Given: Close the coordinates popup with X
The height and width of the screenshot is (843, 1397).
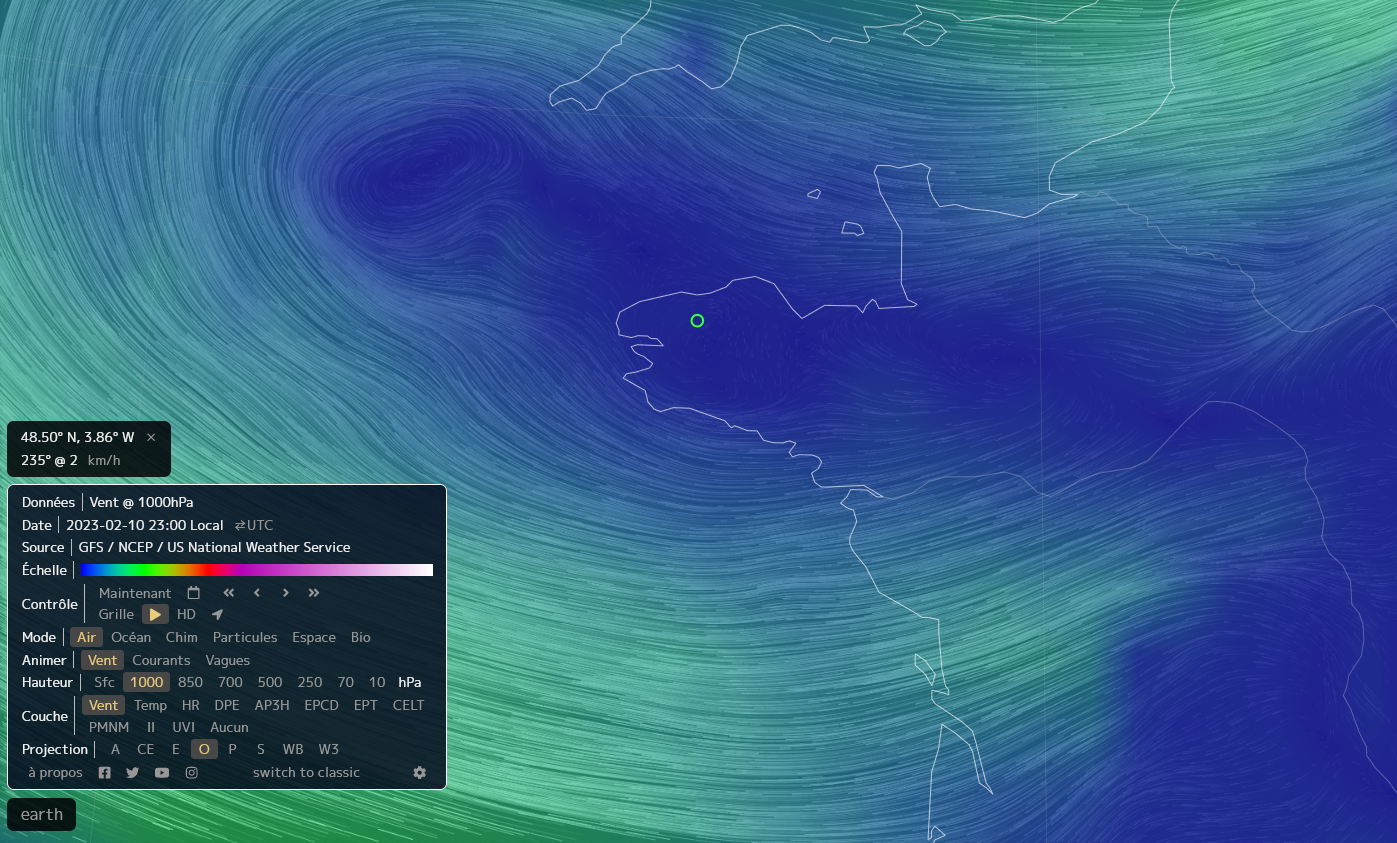Looking at the screenshot, I should coord(151,437).
